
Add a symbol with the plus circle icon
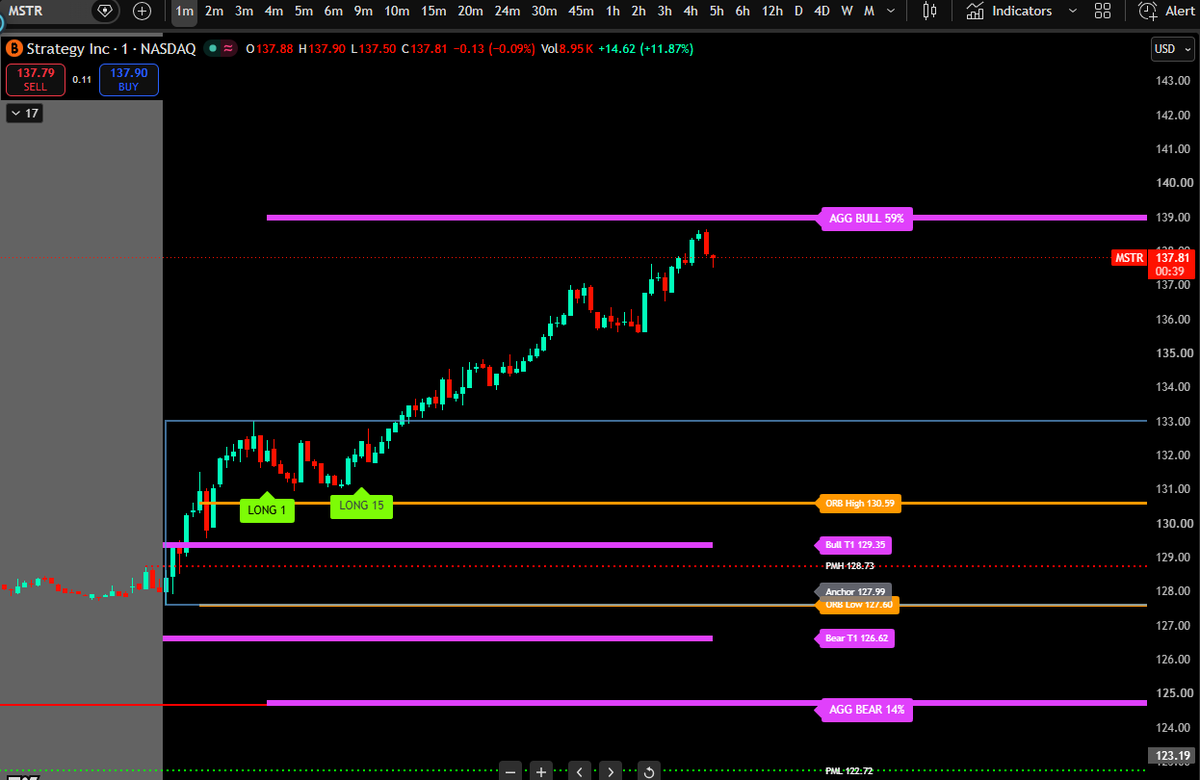click(142, 11)
